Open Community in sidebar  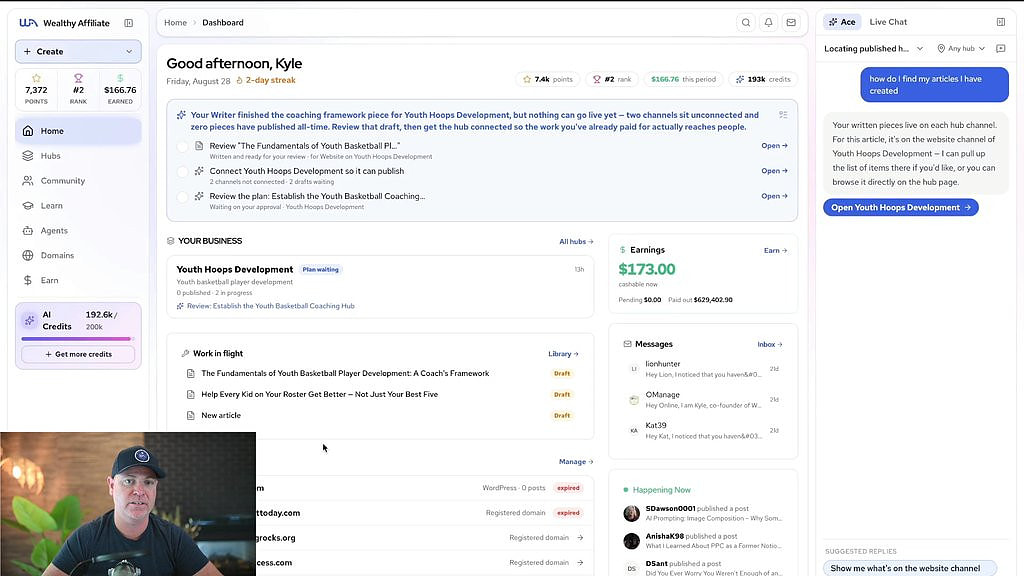pyautogui.click(x=78, y=181)
